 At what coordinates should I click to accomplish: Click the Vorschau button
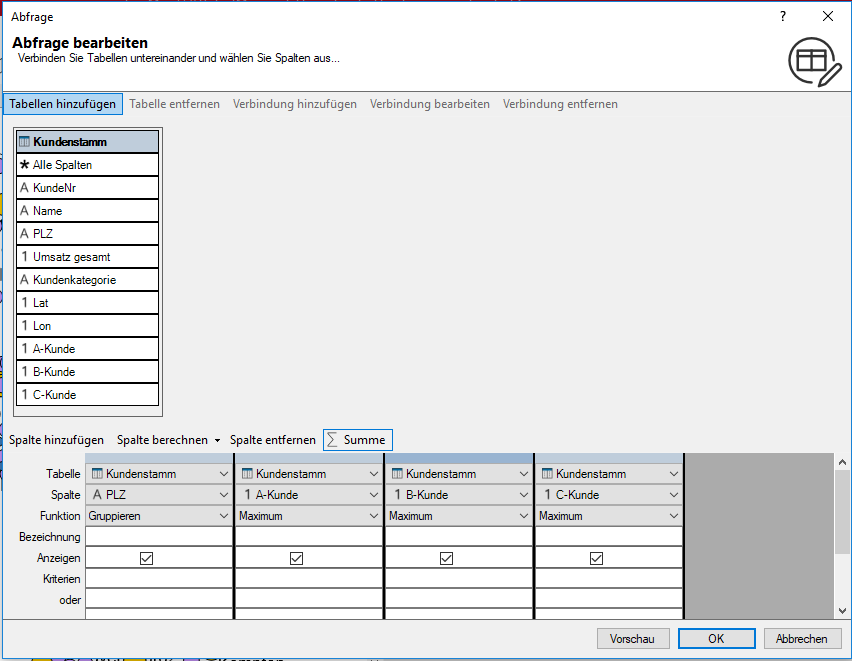click(x=632, y=639)
